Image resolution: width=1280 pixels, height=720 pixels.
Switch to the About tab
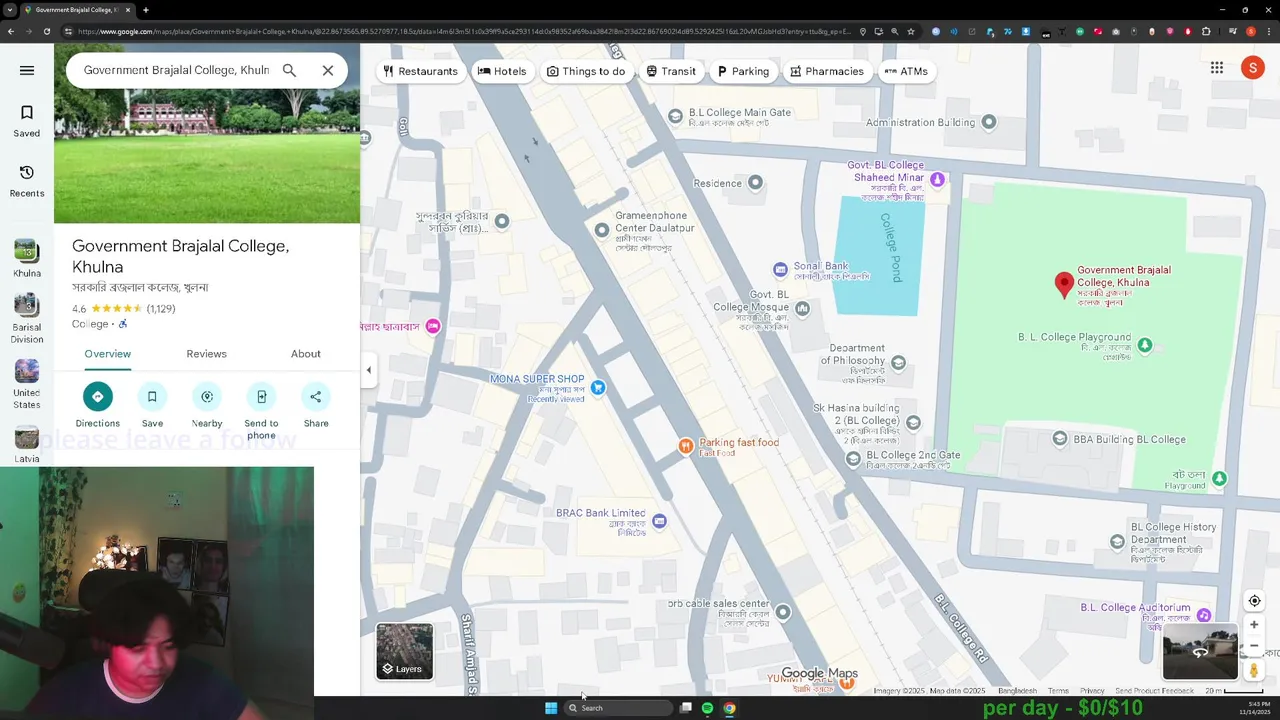306,354
